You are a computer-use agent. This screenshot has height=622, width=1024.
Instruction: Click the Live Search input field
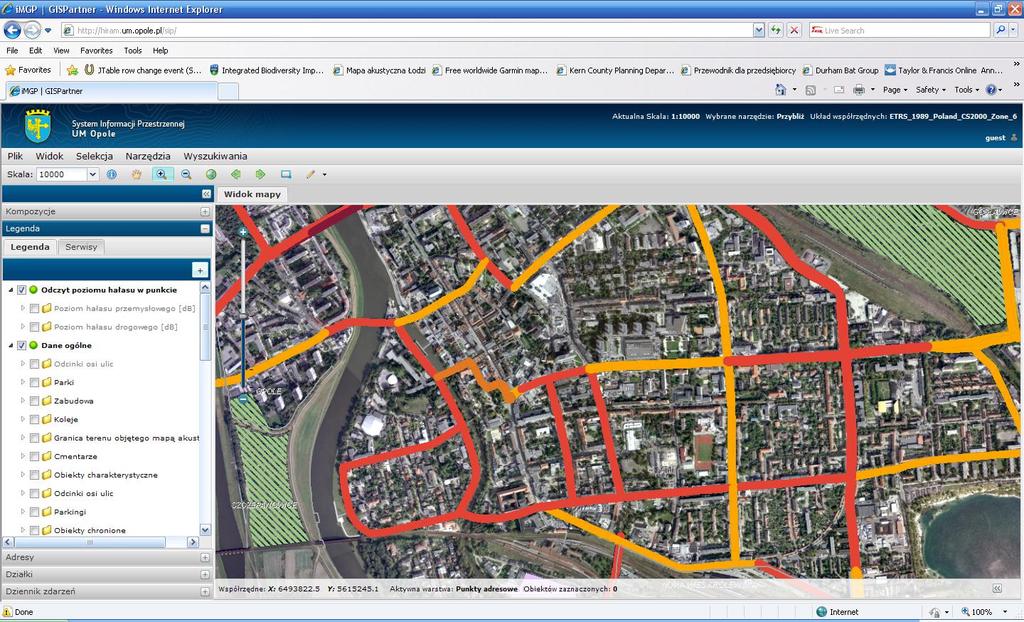(x=901, y=30)
